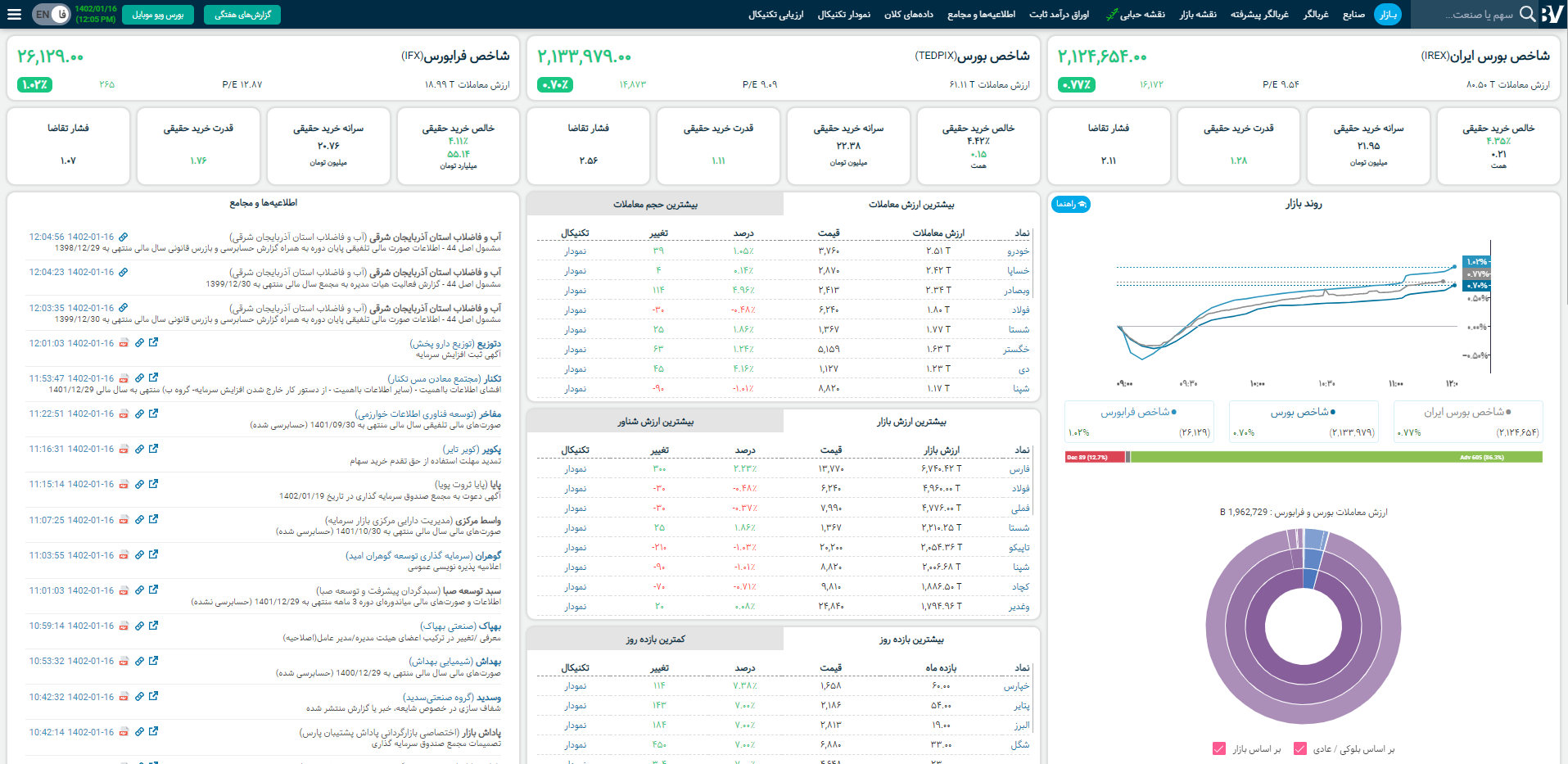Open the نقشه حبابی menu item

coord(1135,14)
